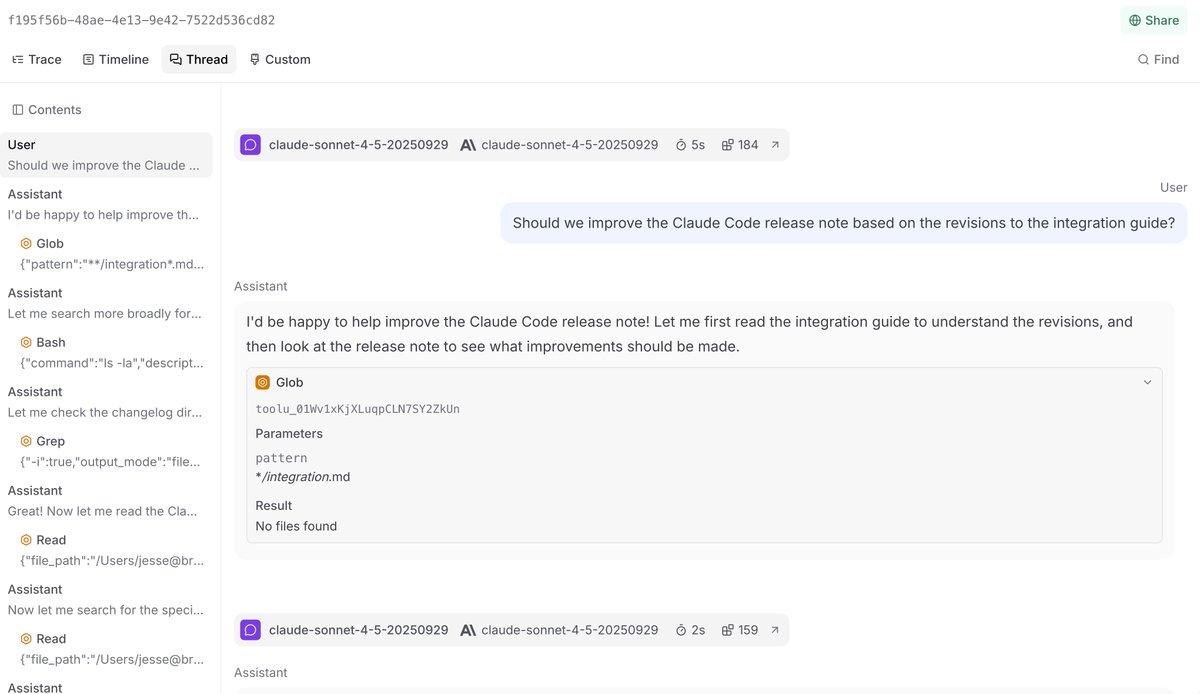Click the 159 token count
Image resolution: width=1200 pixels, height=694 pixels.
coord(740,630)
